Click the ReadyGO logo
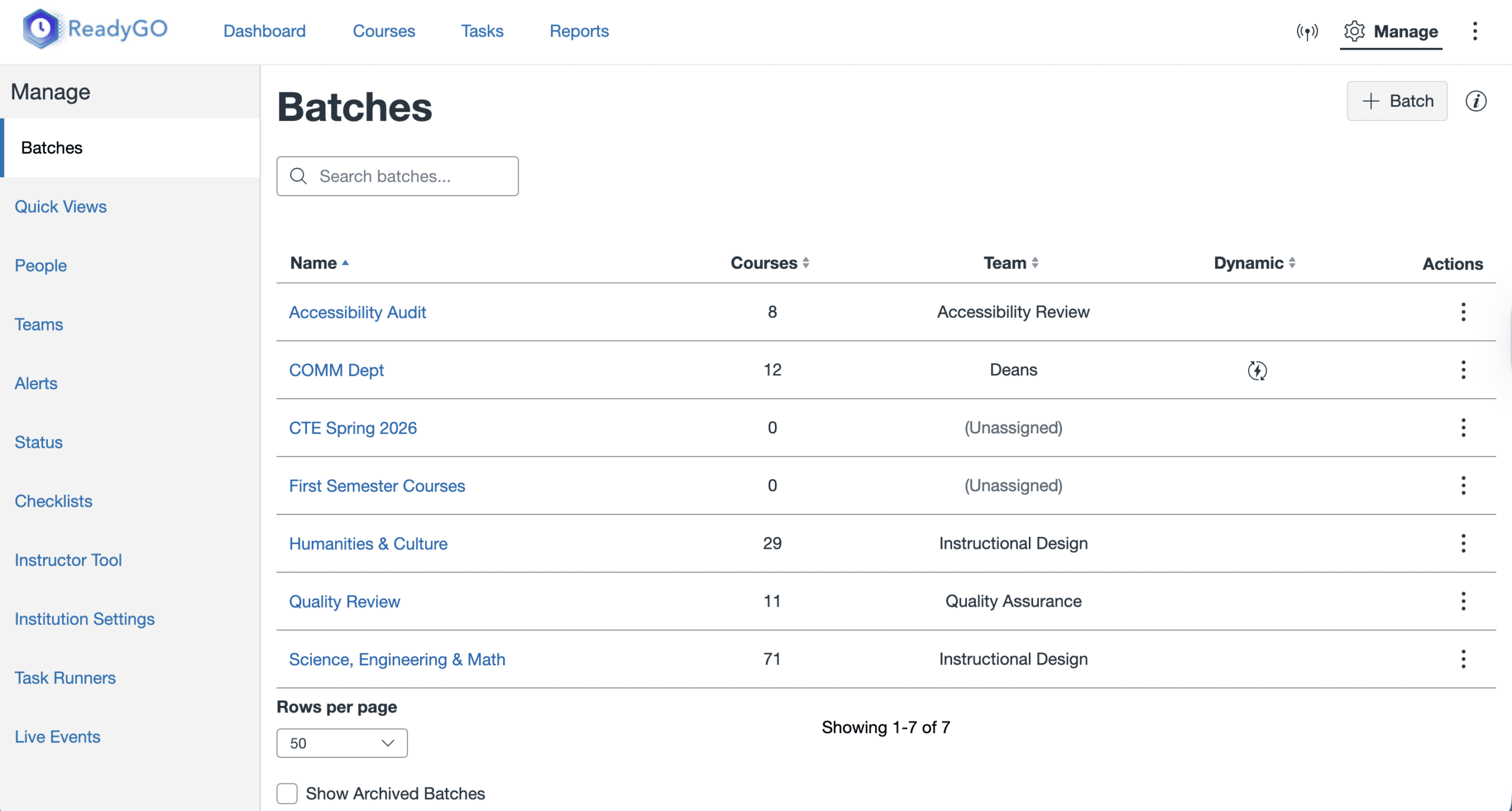 click(95, 29)
